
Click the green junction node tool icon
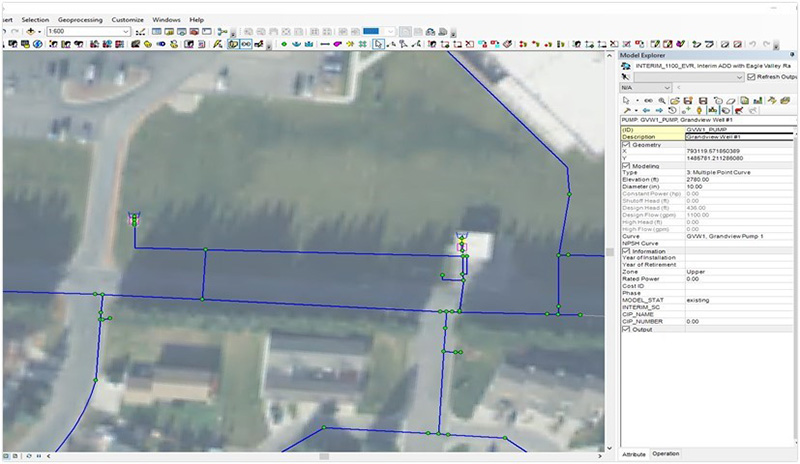click(x=284, y=44)
